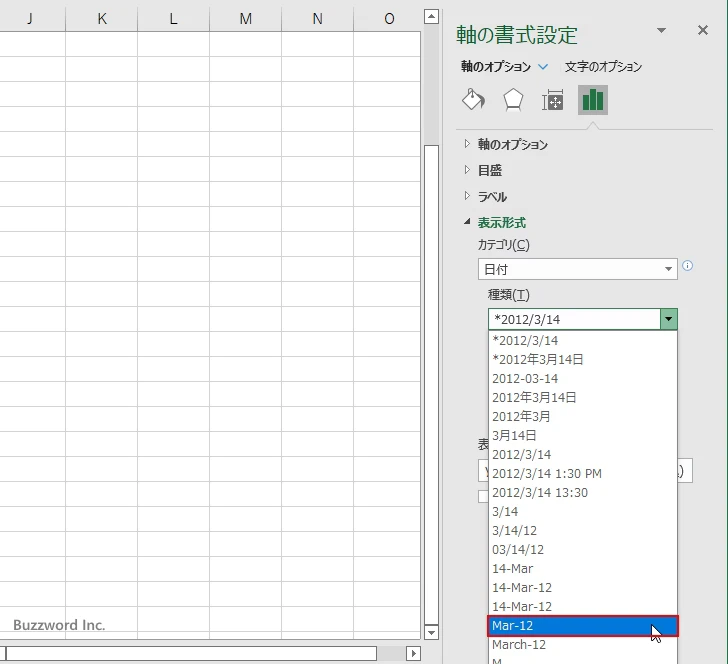Viewport: 728px width, 664px height.
Task: Click the vertical scrollbar up arrow
Action: pyautogui.click(x=431, y=17)
